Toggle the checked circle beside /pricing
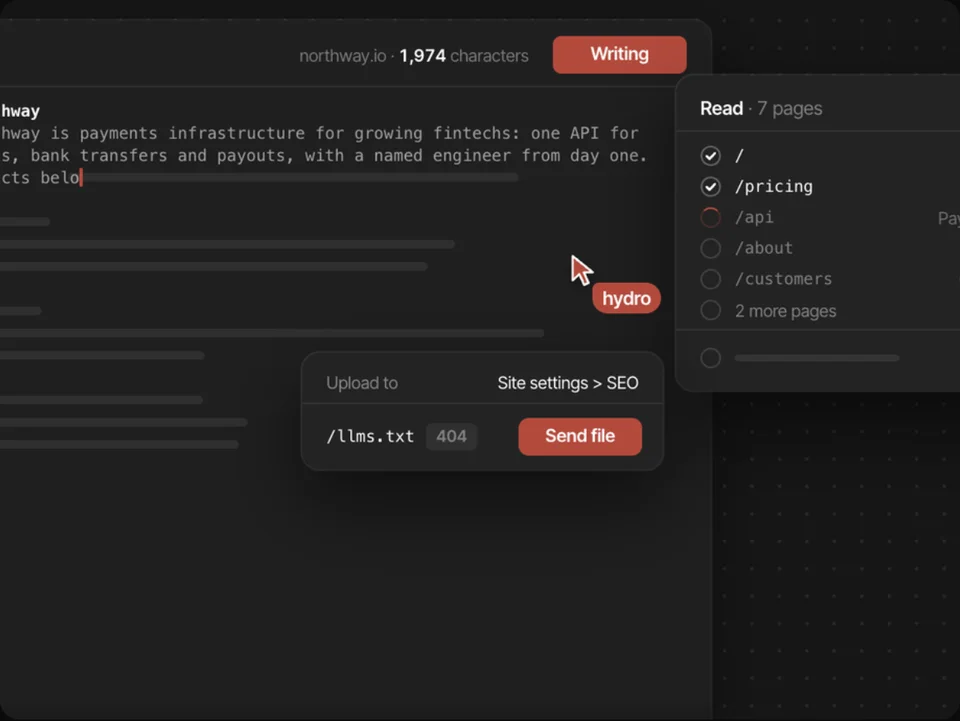Screen dimensions: 960x721 pyautogui.click(x=710, y=187)
